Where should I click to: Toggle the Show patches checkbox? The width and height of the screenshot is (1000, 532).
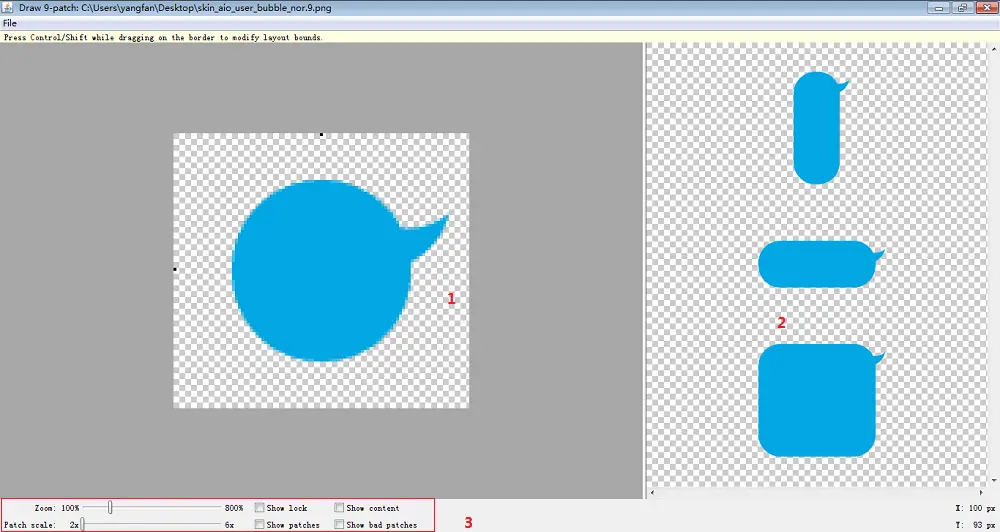[x=260, y=524]
